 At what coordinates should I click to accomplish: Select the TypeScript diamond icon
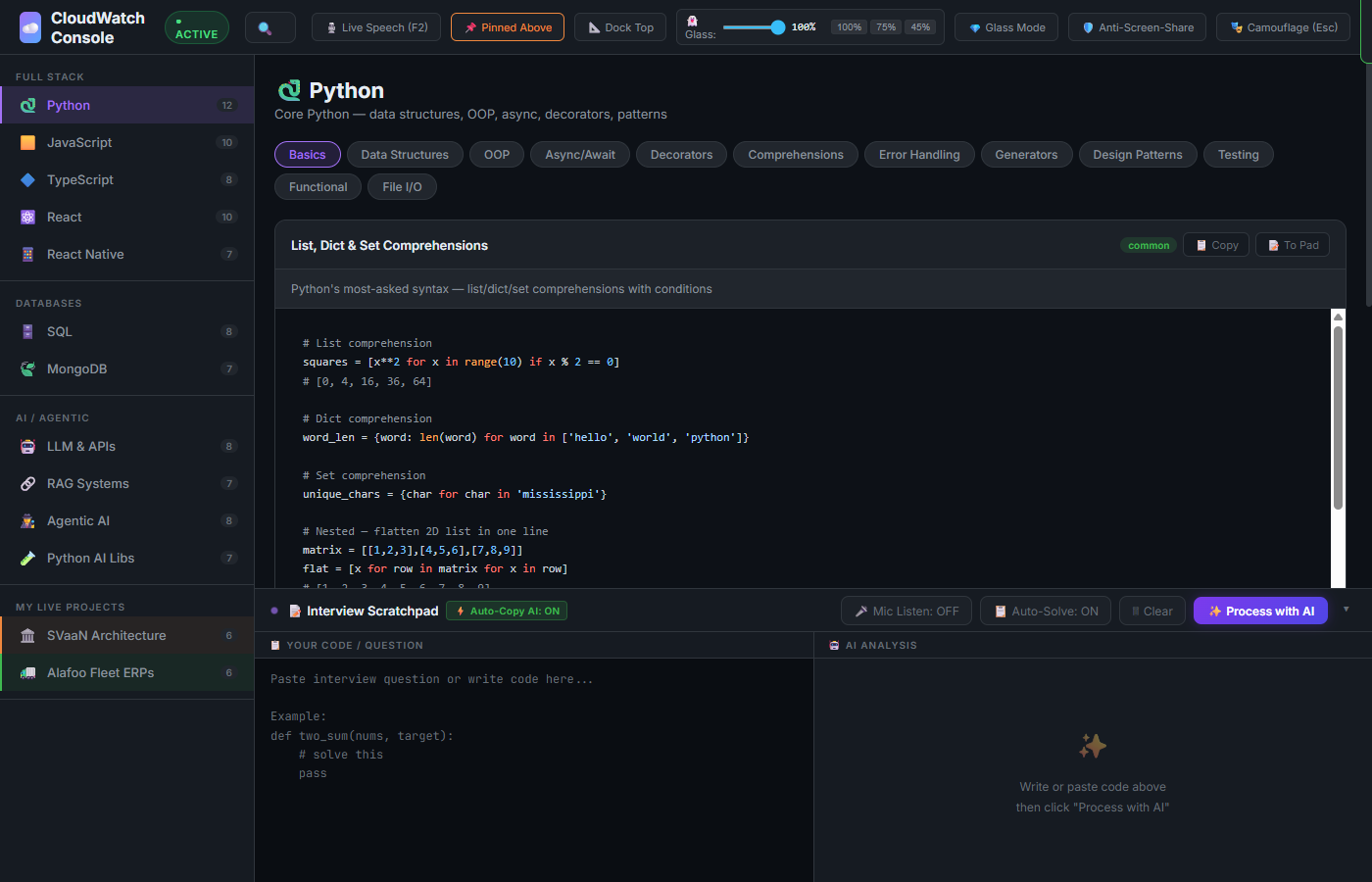pos(28,180)
